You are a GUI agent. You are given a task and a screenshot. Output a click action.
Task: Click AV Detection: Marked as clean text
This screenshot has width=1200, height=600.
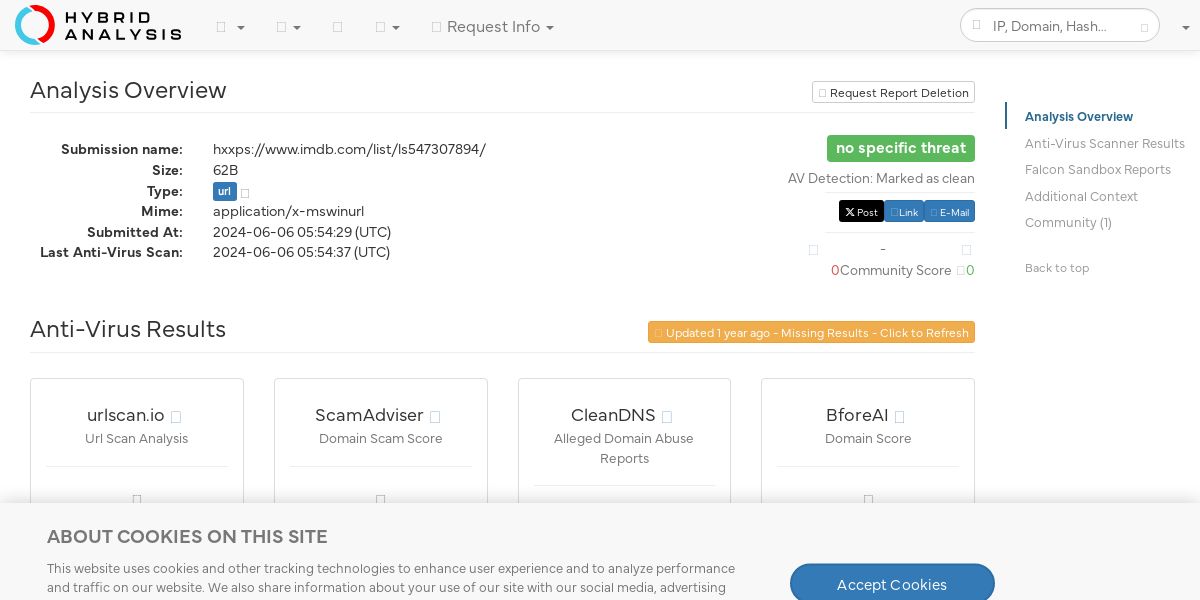point(881,178)
